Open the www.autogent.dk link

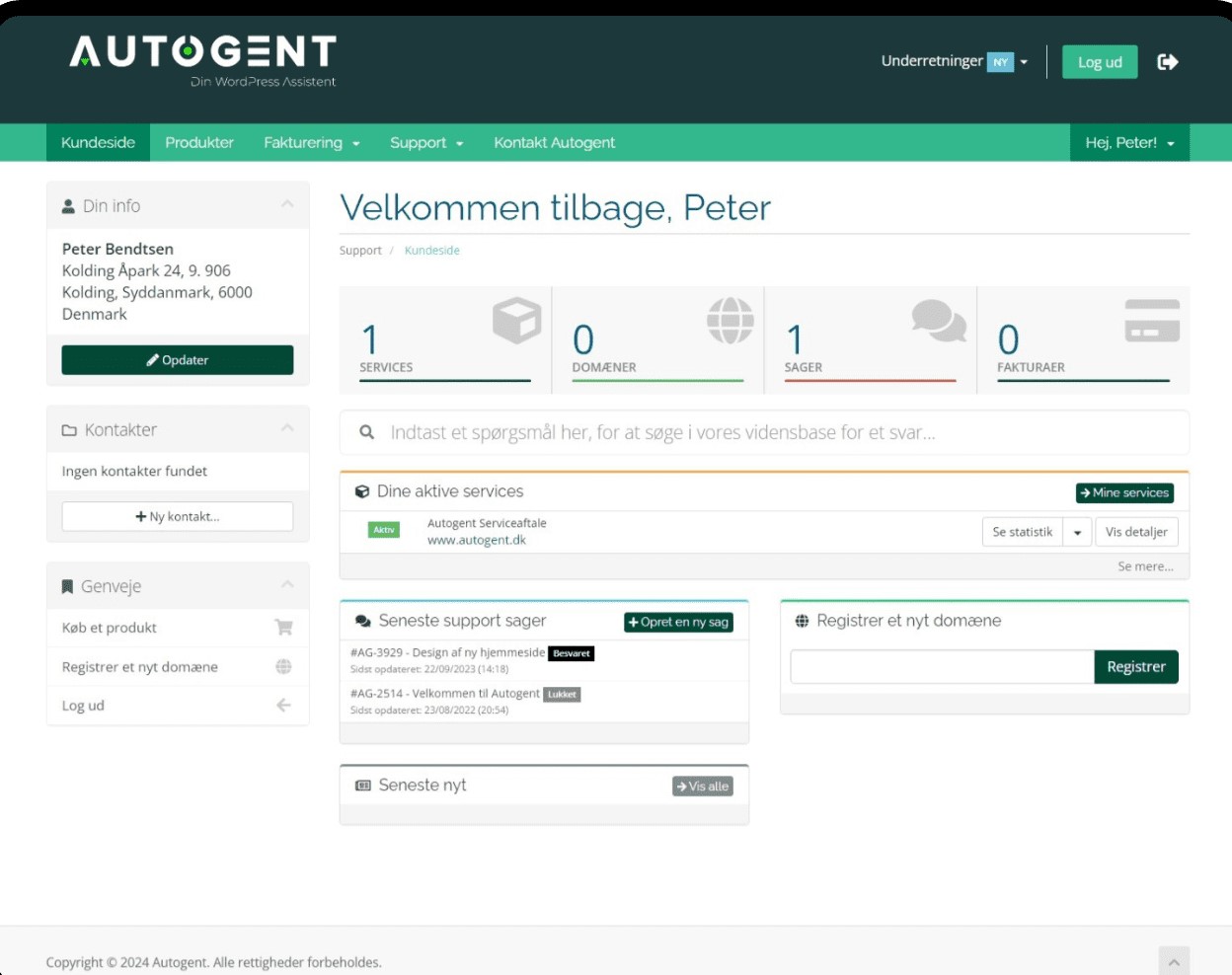[477, 541]
